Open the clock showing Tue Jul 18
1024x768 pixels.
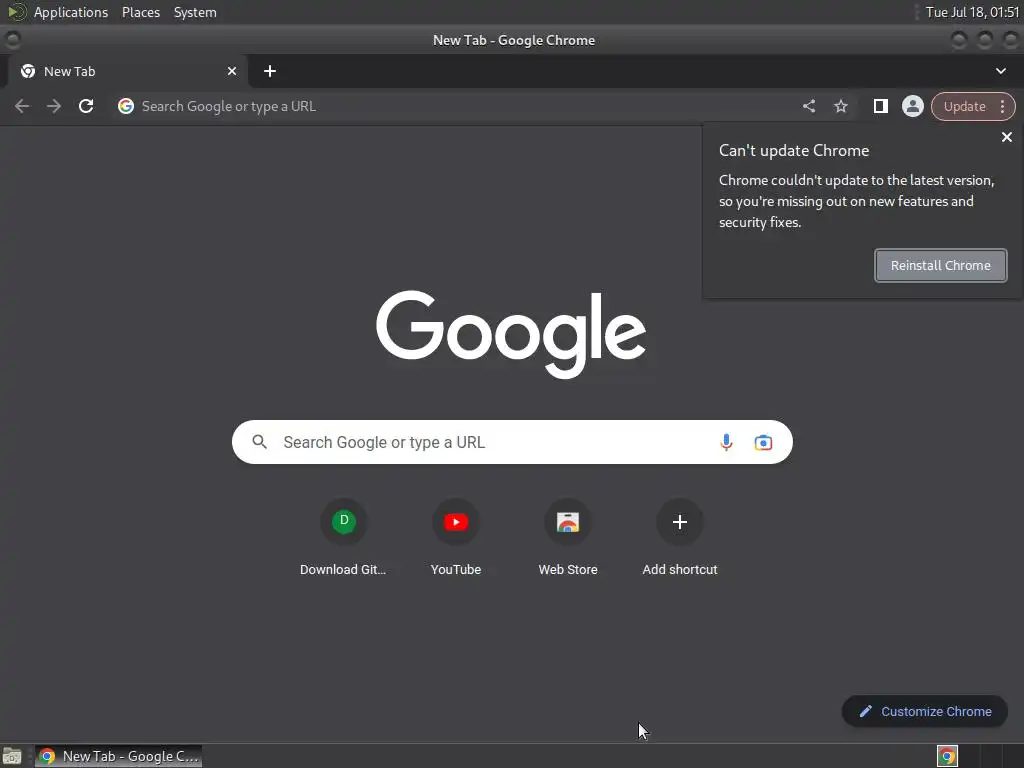pyautogui.click(x=972, y=12)
